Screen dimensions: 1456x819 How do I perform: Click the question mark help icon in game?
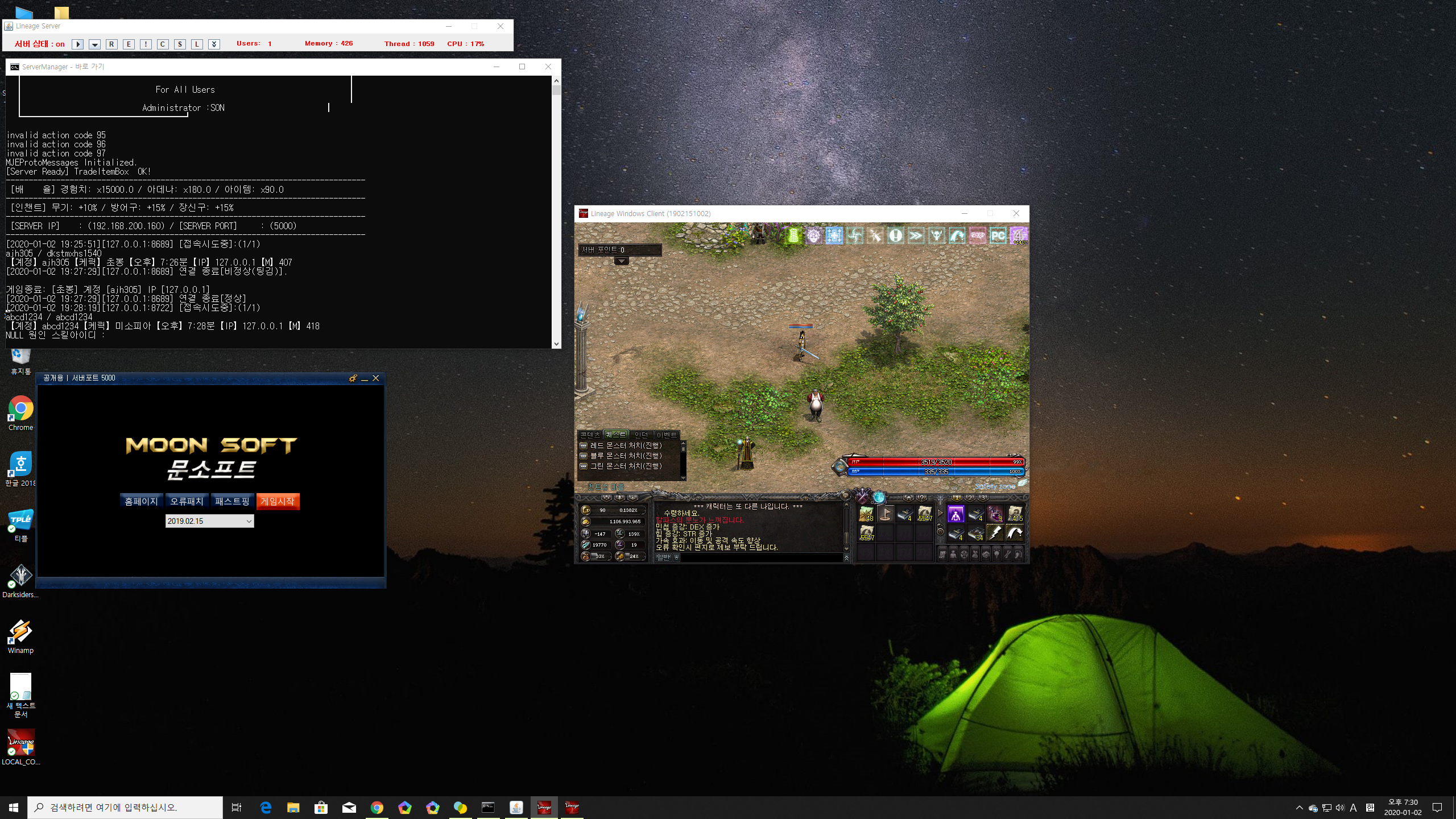coord(921,498)
